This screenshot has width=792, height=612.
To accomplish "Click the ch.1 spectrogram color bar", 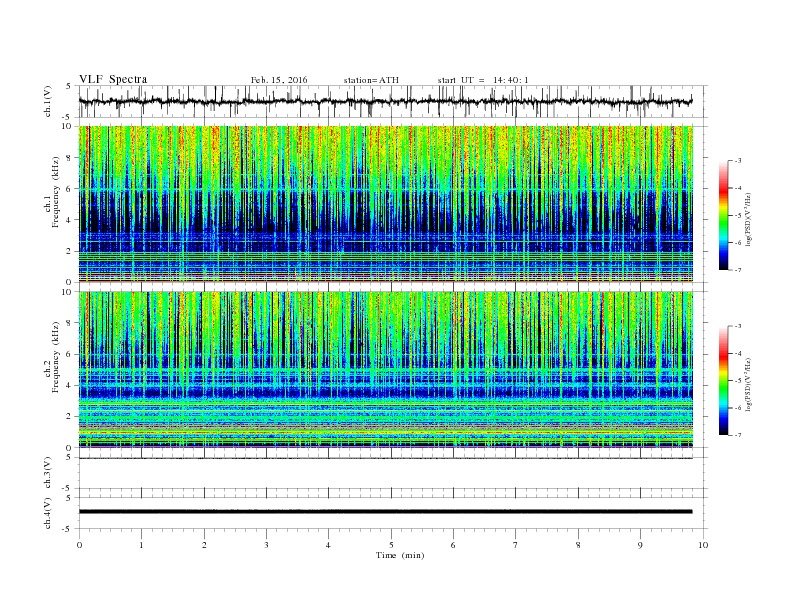I will coord(723,215).
